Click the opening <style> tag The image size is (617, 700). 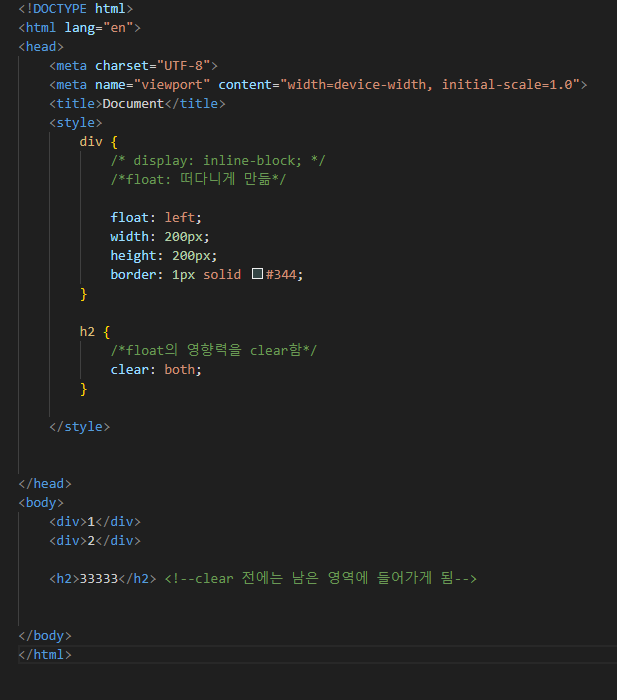(x=76, y=123)
